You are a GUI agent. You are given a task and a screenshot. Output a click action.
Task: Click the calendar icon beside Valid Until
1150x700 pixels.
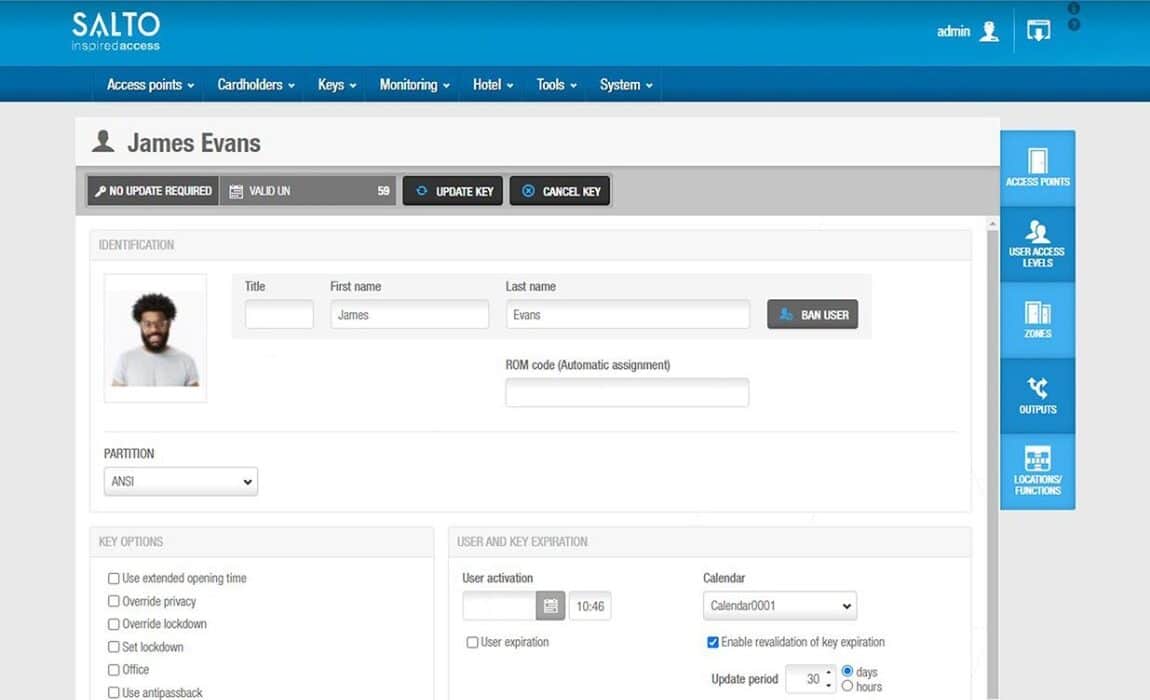pyautogui.click(x=236, y=192)
